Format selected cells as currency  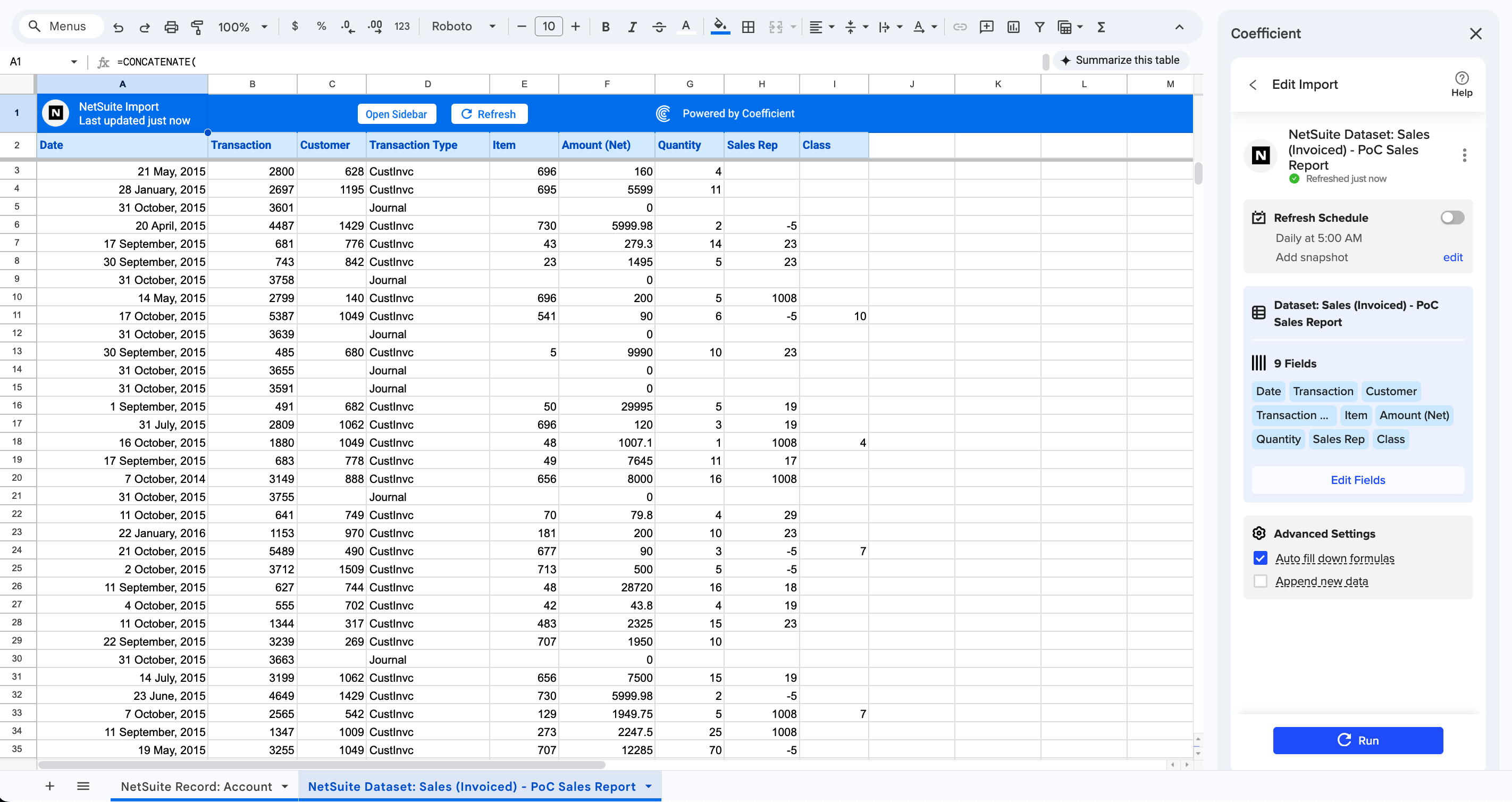coord(295,27)
